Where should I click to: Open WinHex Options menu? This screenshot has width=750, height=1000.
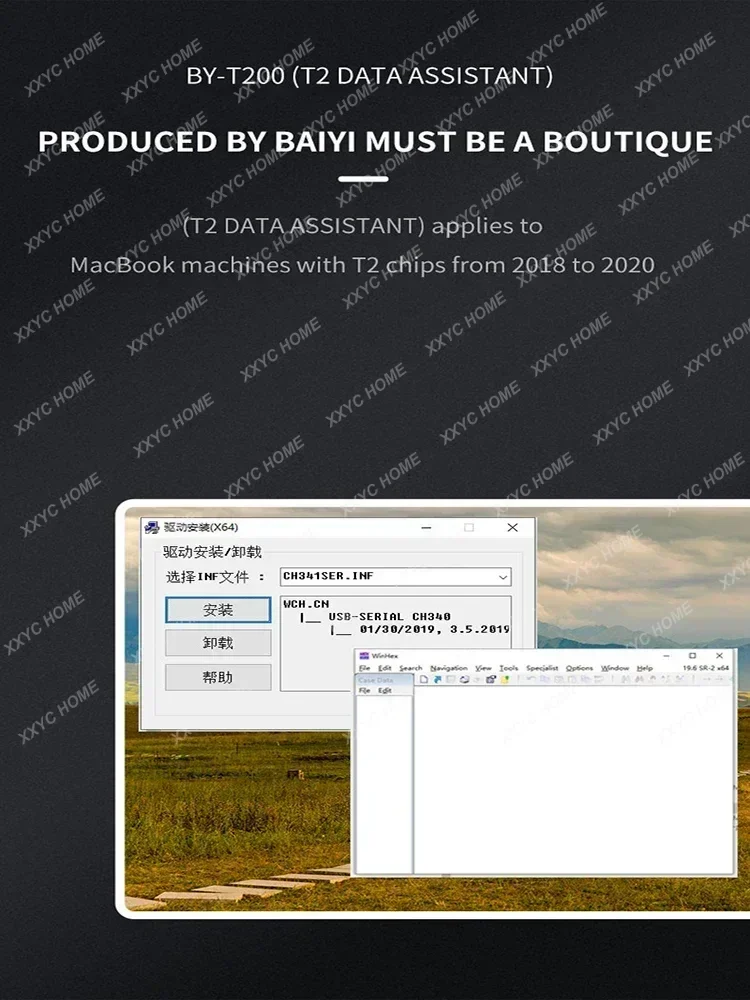(x=579, y=668)
